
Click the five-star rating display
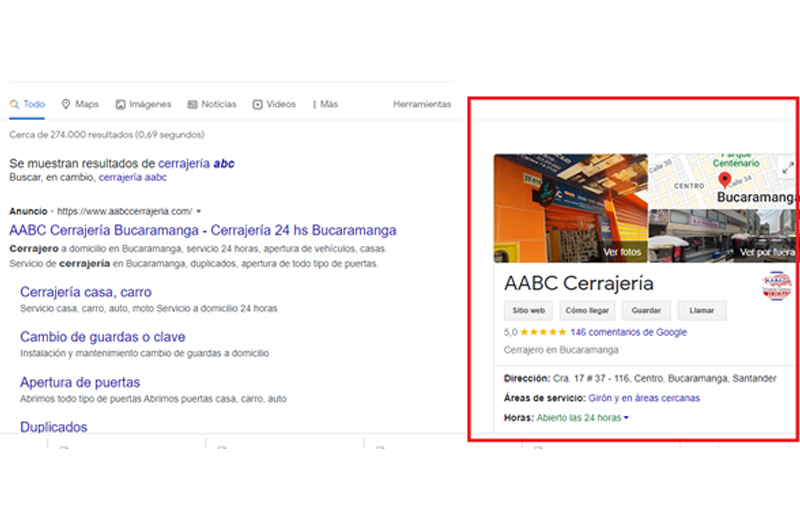543,332
